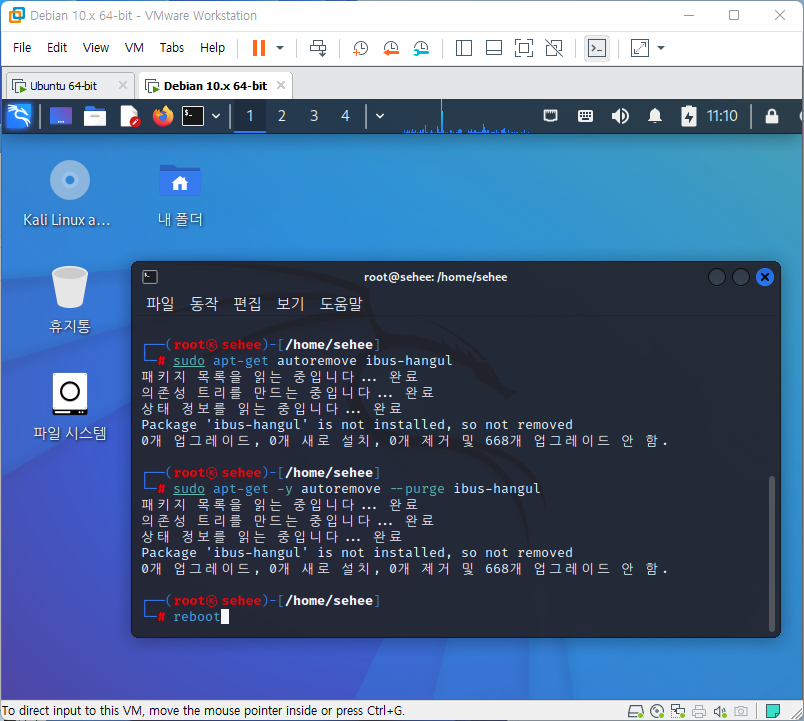This screenshot has width=804, height=721.
Task: Click network adapter status icon
Action: click(x=678, y=711)
